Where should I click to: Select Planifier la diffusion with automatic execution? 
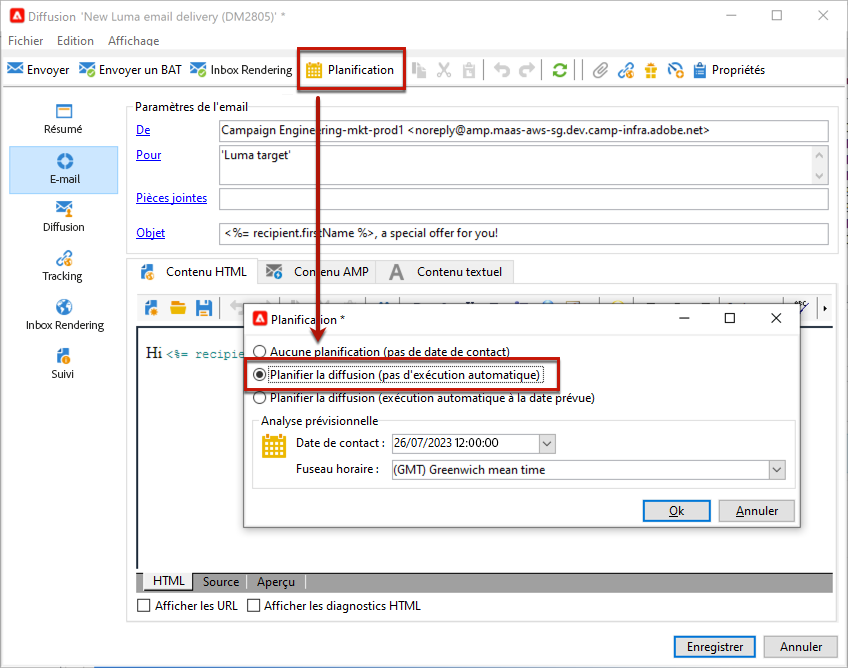260,398
